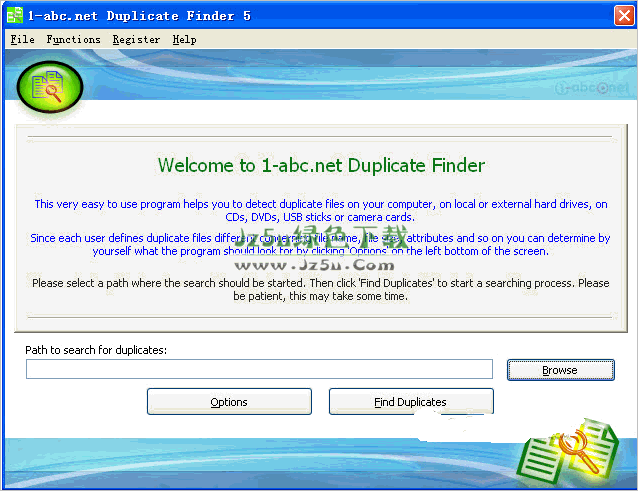Viewport: 638px width, 491px height.
Task: Open the Help menu
Action: (184, 39)
